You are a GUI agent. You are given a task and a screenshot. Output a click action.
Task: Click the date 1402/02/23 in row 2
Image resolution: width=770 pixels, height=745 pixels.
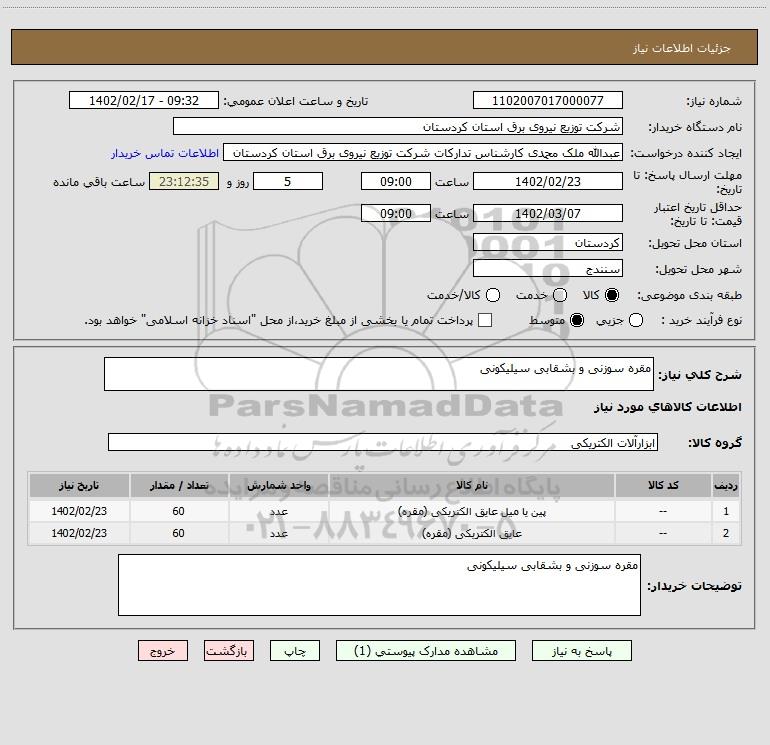[x=79, y=533]
